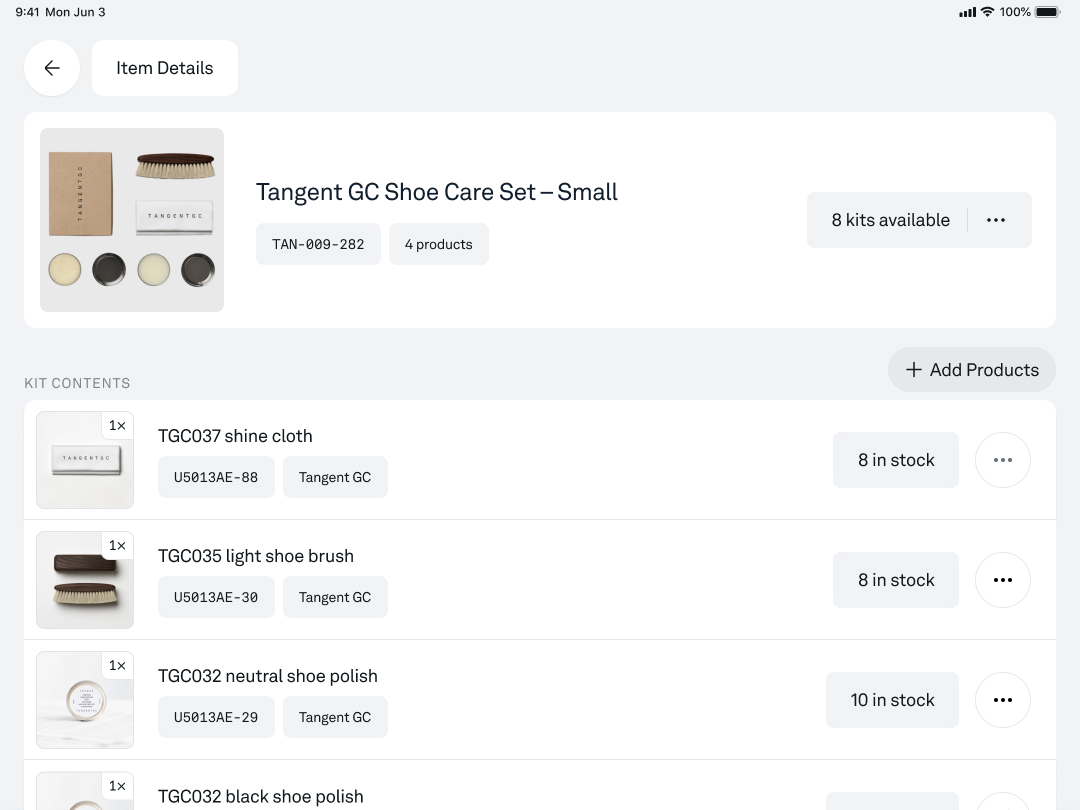
Task: Tap SKU tag U5013AE-30
Action: point(216,597)
